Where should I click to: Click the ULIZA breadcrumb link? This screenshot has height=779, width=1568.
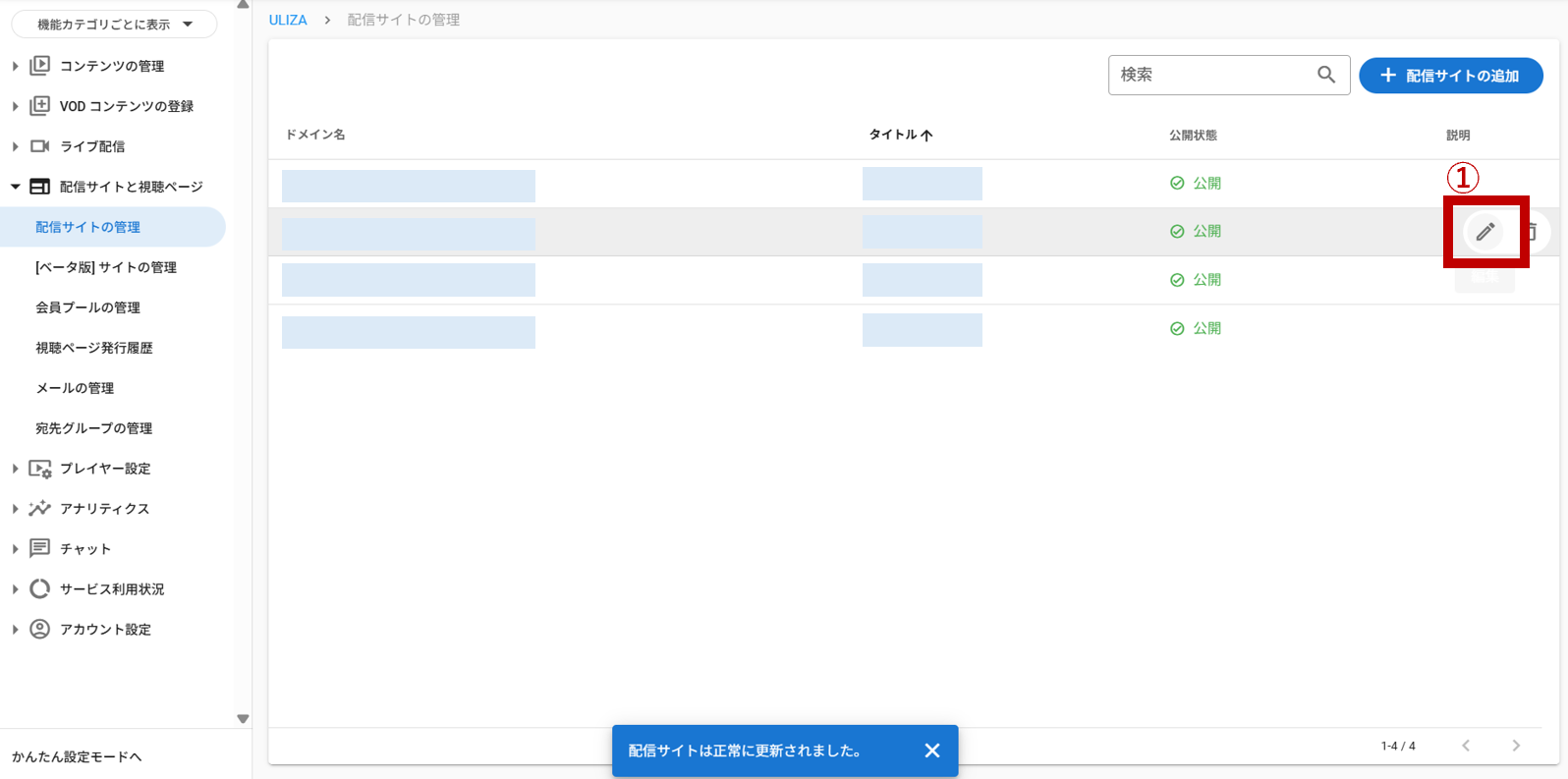click(x=288, y=20)
